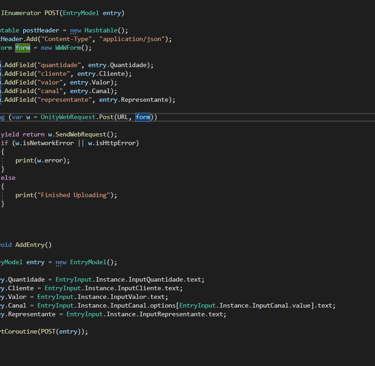The width and height of the screenshot is (375, 366).
Task: Click the options indexer on the InputCanal line
Action: 161,305
